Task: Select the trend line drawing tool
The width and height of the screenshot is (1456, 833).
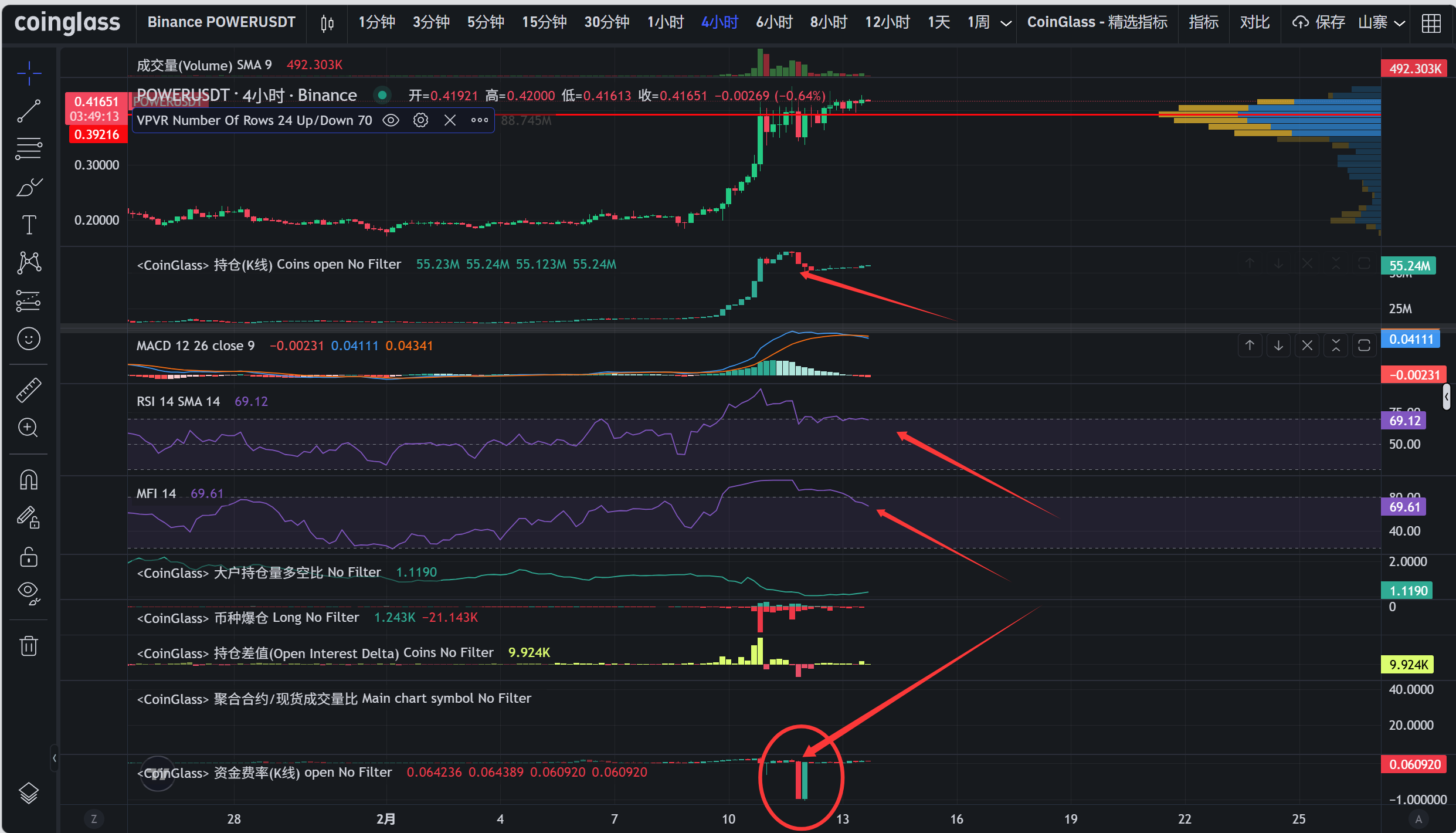Action: (x=29, y=111)
